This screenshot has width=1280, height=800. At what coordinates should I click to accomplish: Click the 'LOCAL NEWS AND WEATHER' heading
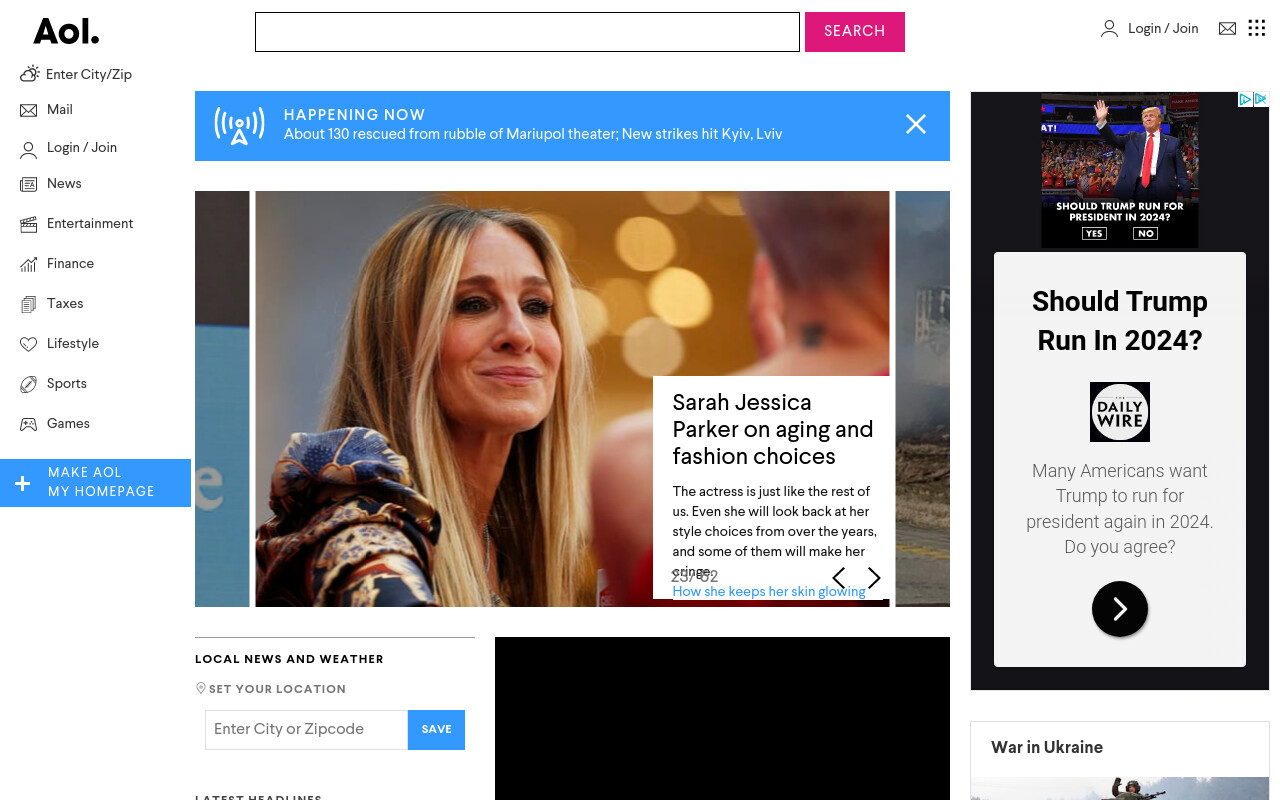coord(289,659)
